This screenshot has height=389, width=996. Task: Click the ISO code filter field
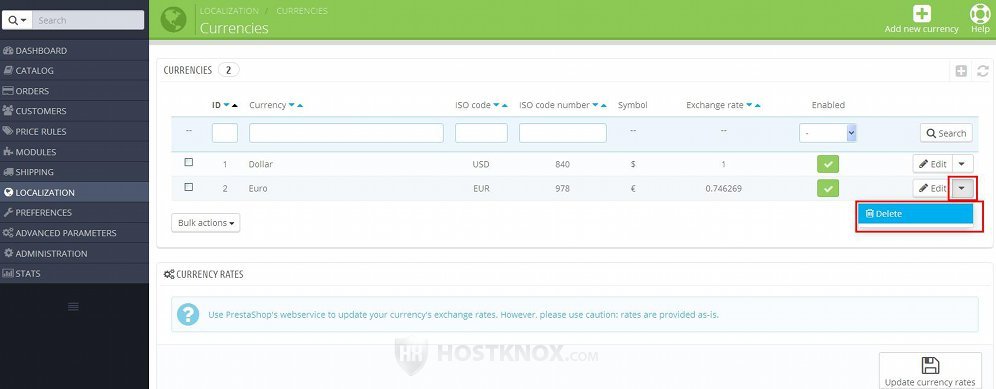tap(481, 133)
